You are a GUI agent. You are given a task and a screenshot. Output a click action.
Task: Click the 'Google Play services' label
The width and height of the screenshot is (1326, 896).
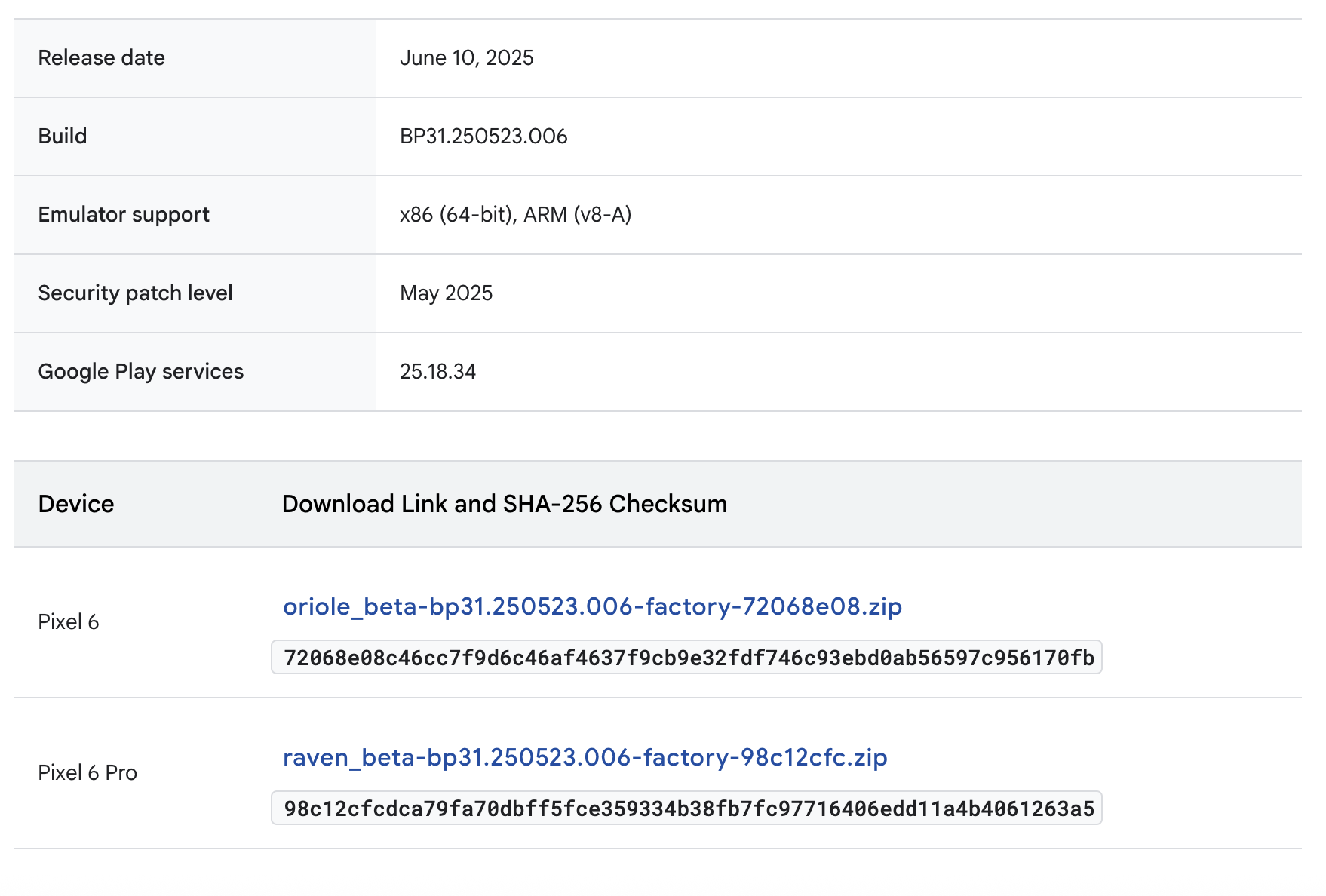point(141,372)
